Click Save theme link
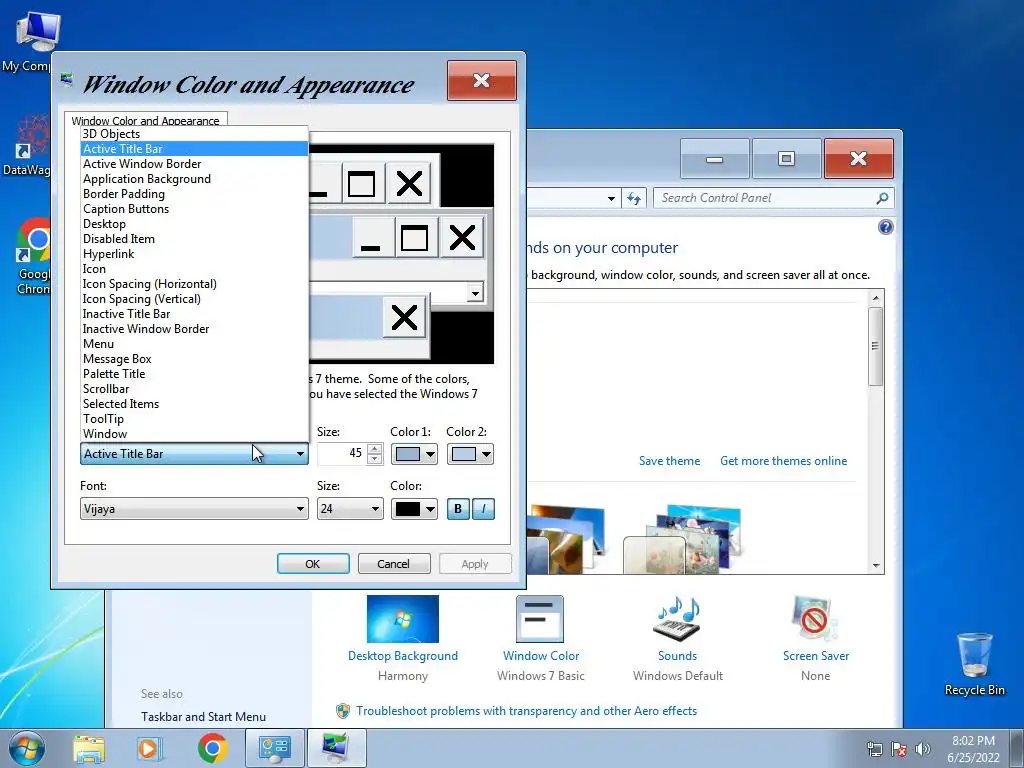Viewport: 1024px width, 768px height. (669, 461)
